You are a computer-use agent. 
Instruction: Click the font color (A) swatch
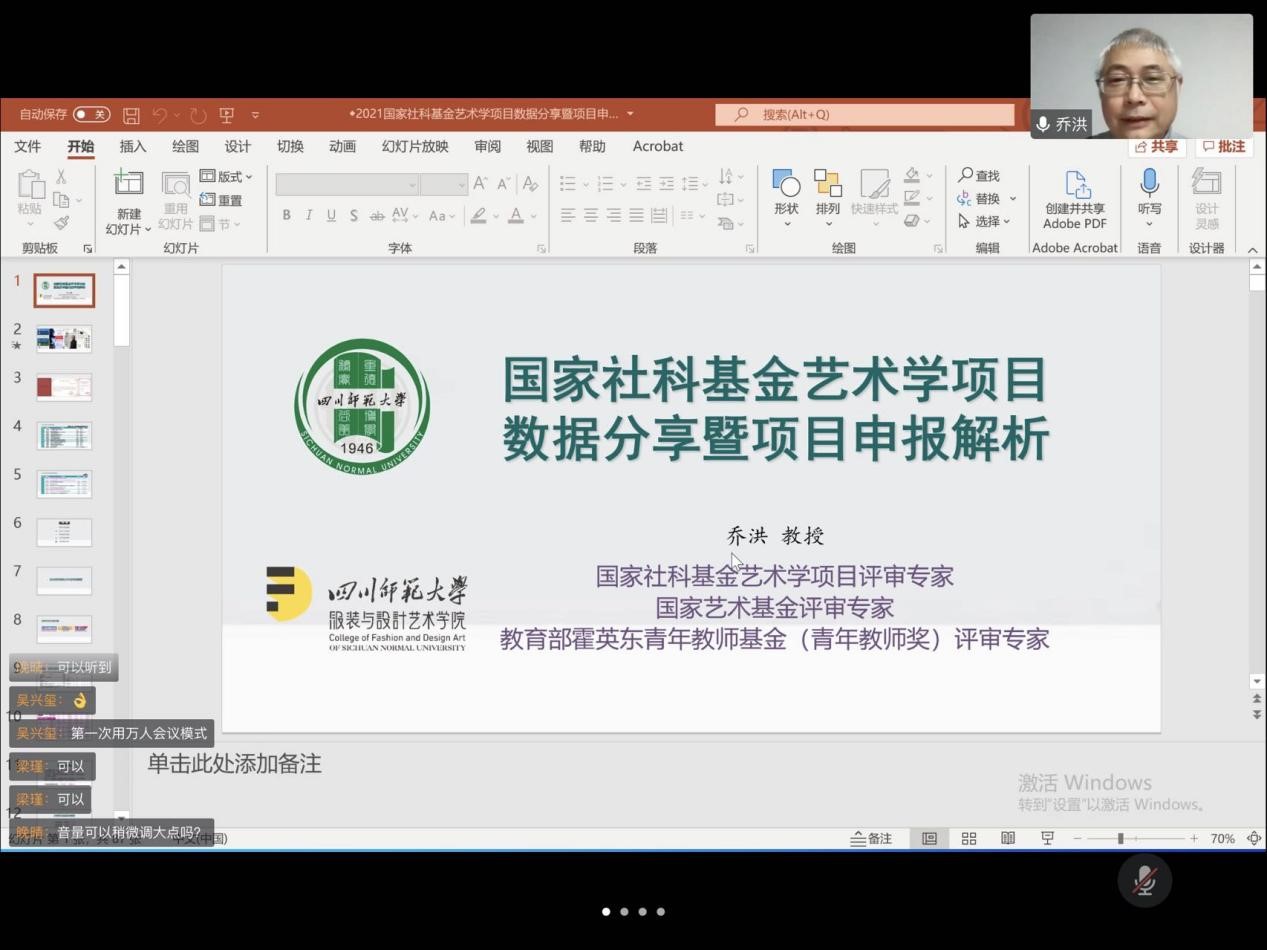pos(515,215)
